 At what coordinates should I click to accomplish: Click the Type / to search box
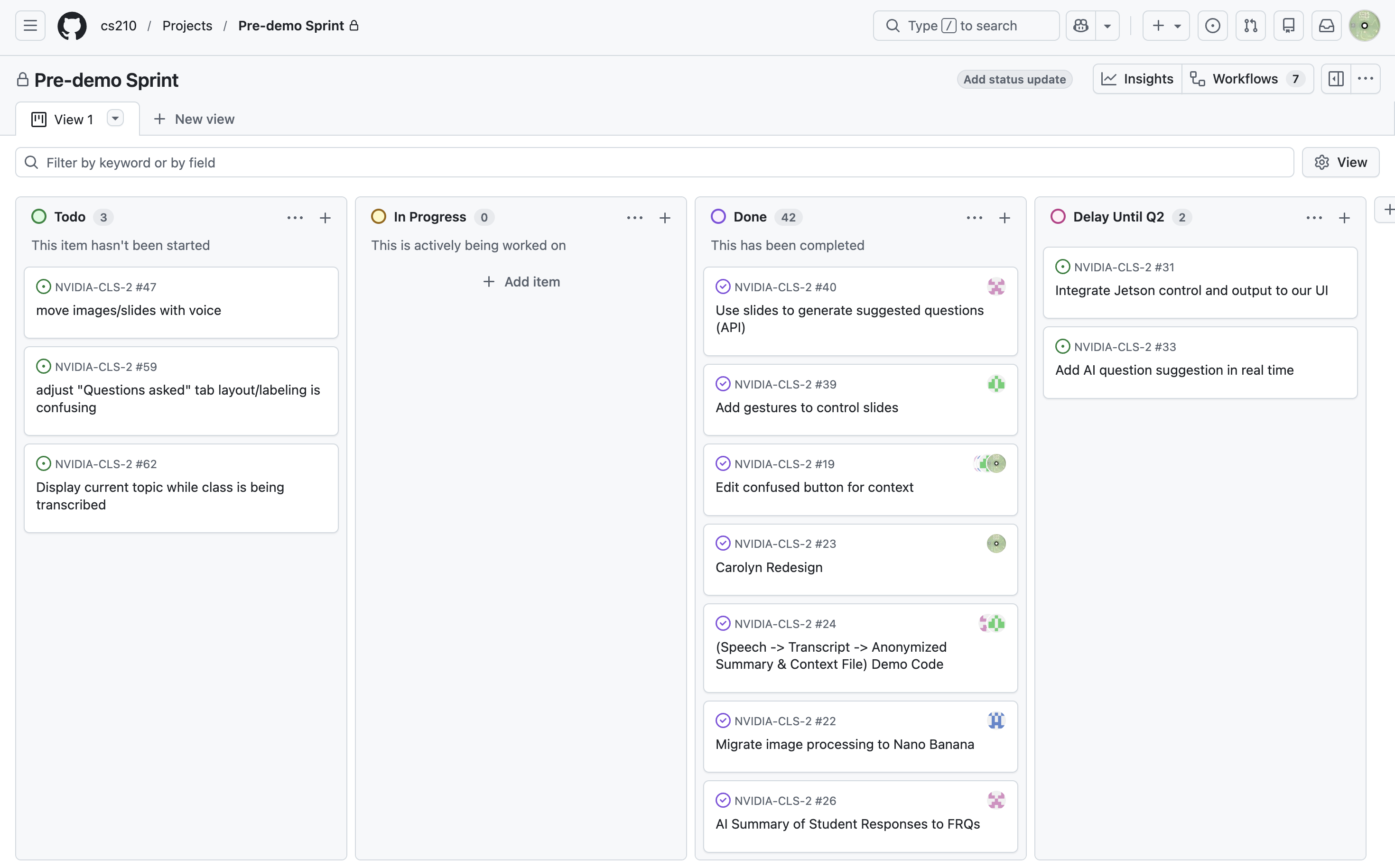(x=966, y=26)
